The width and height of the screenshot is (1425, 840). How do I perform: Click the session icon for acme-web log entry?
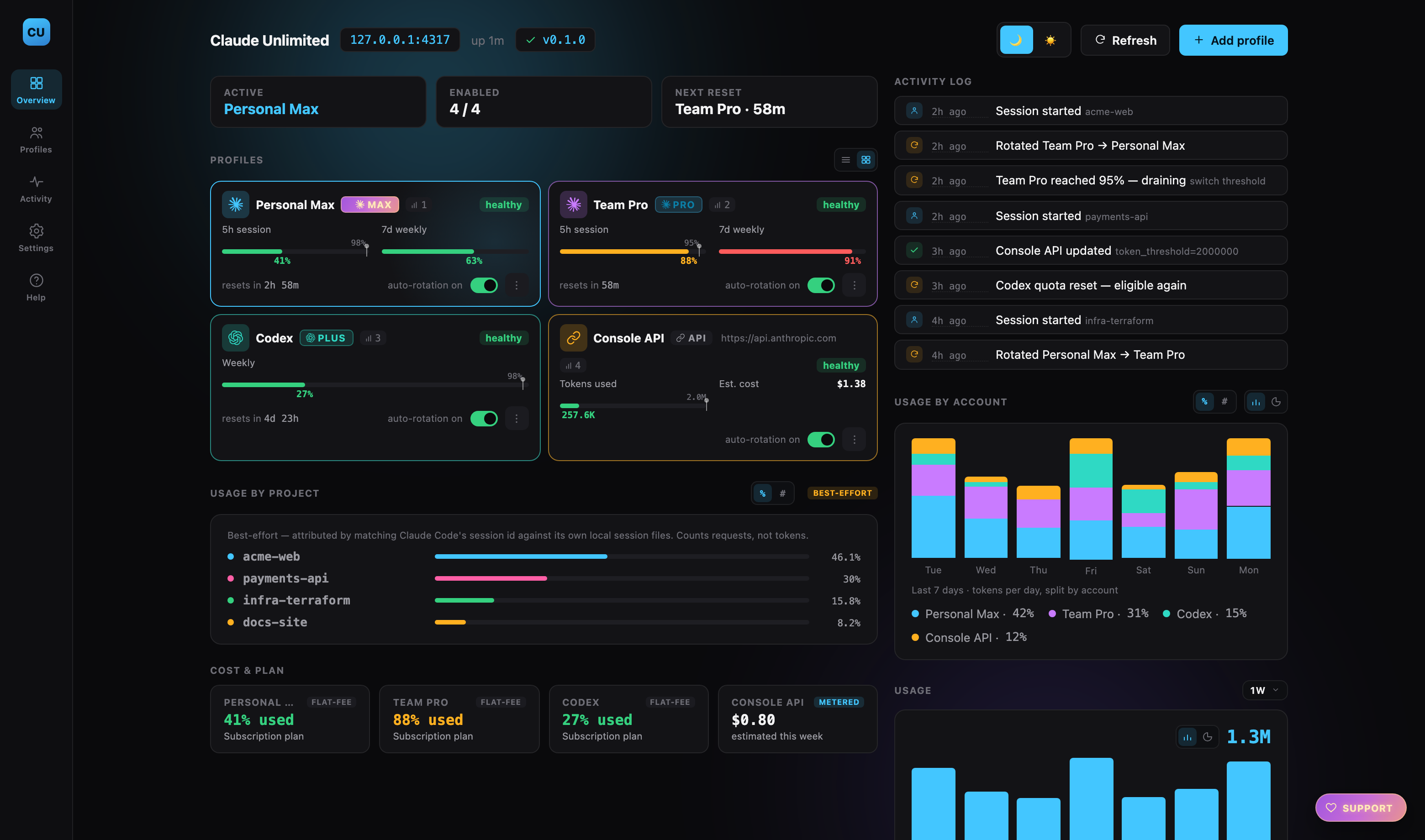point(914,110)
